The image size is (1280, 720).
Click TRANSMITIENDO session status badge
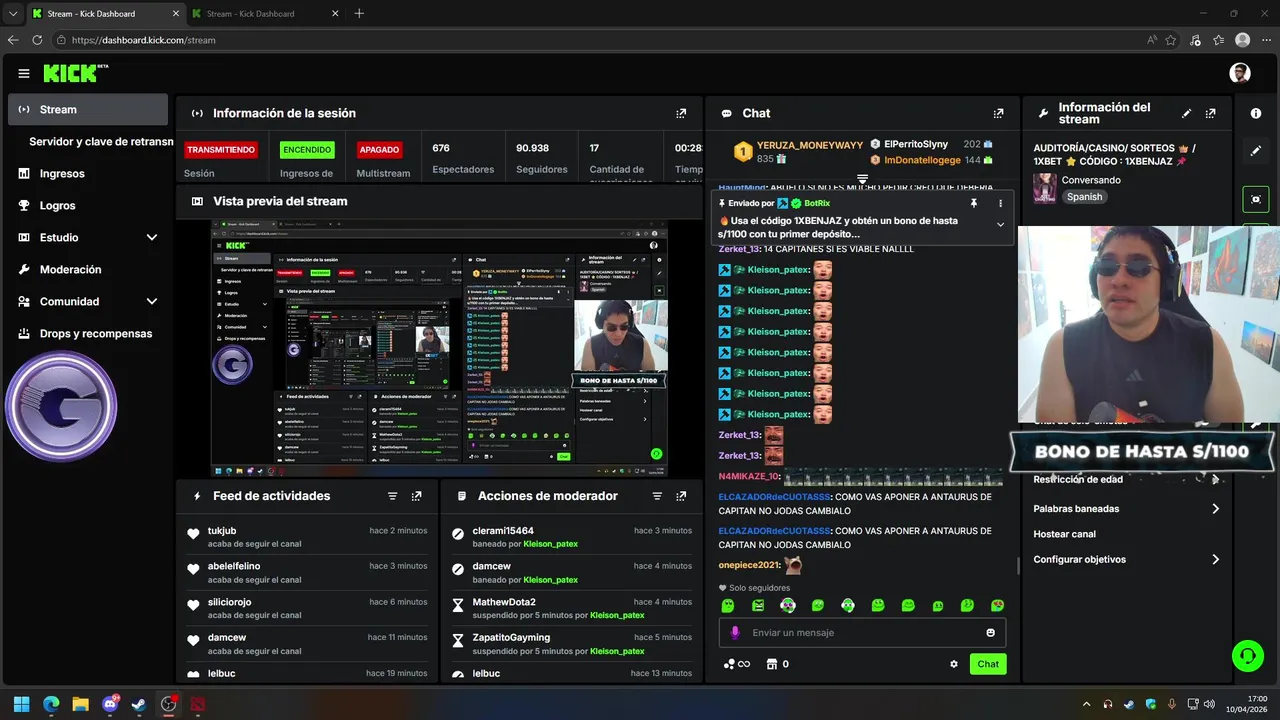click(x=220, y=150)
